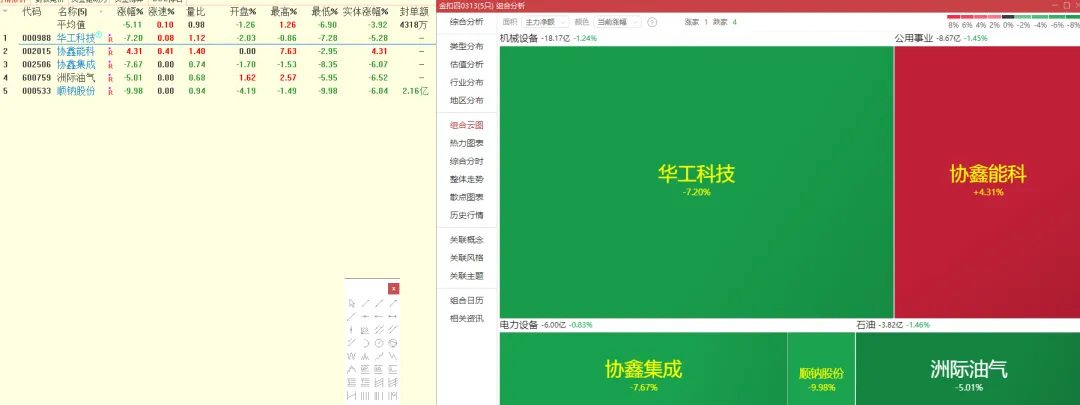1080x405 pixels.
Task: Open the 主力净额 area dropdown
Action: (545, 22)
